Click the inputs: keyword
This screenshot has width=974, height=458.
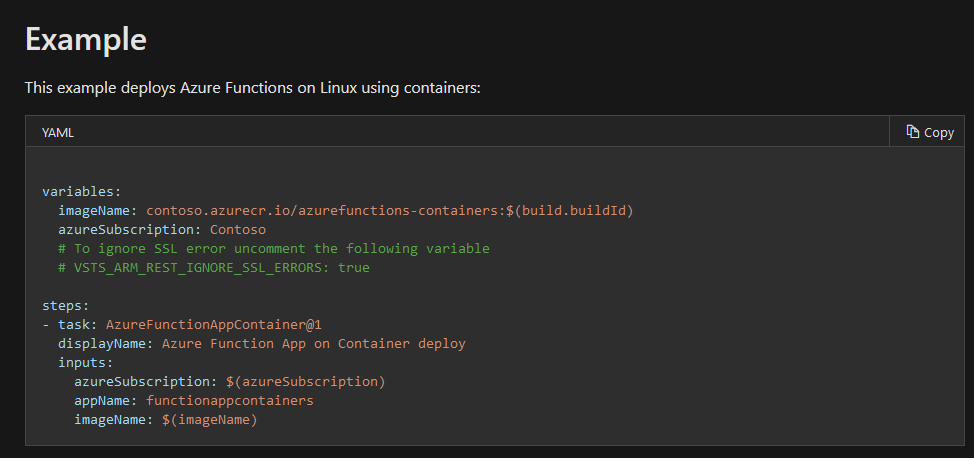pyautogui.click(x=86, y=363)
